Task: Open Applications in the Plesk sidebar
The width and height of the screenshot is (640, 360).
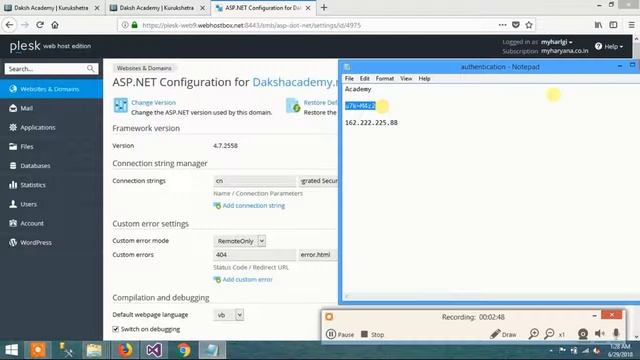Action: (x=51, y=127)
